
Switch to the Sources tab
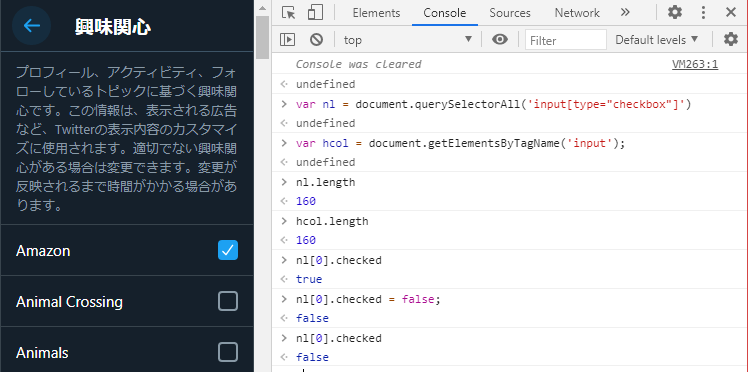click(510, 13)
